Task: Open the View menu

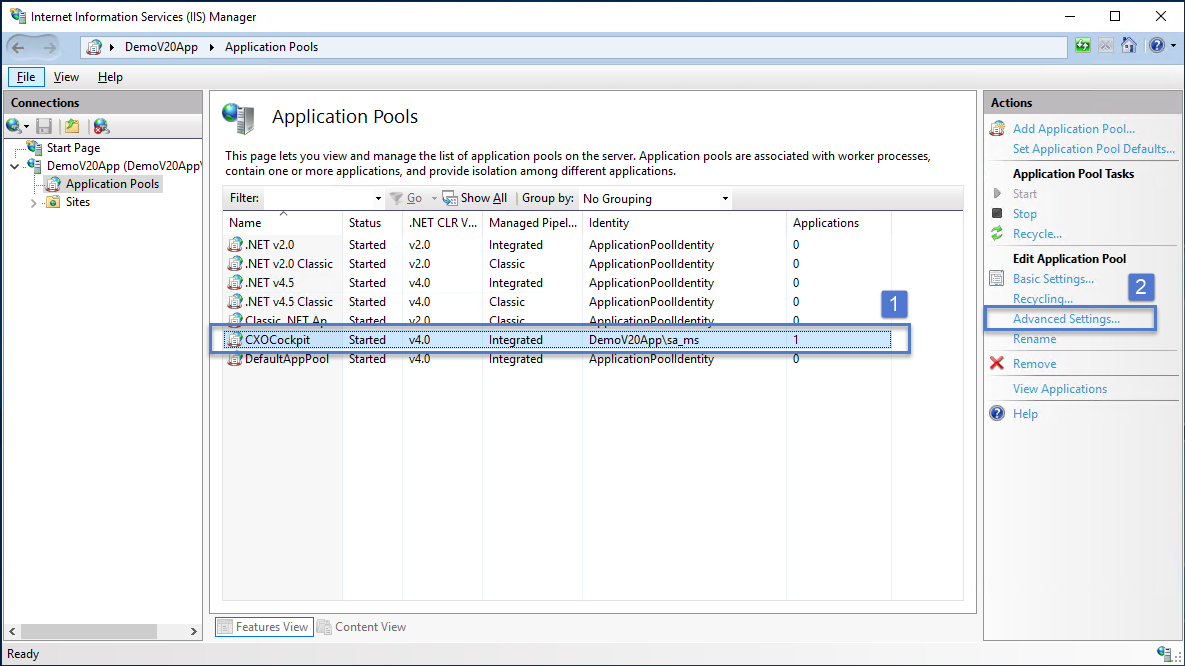Action: coord(66,77)
